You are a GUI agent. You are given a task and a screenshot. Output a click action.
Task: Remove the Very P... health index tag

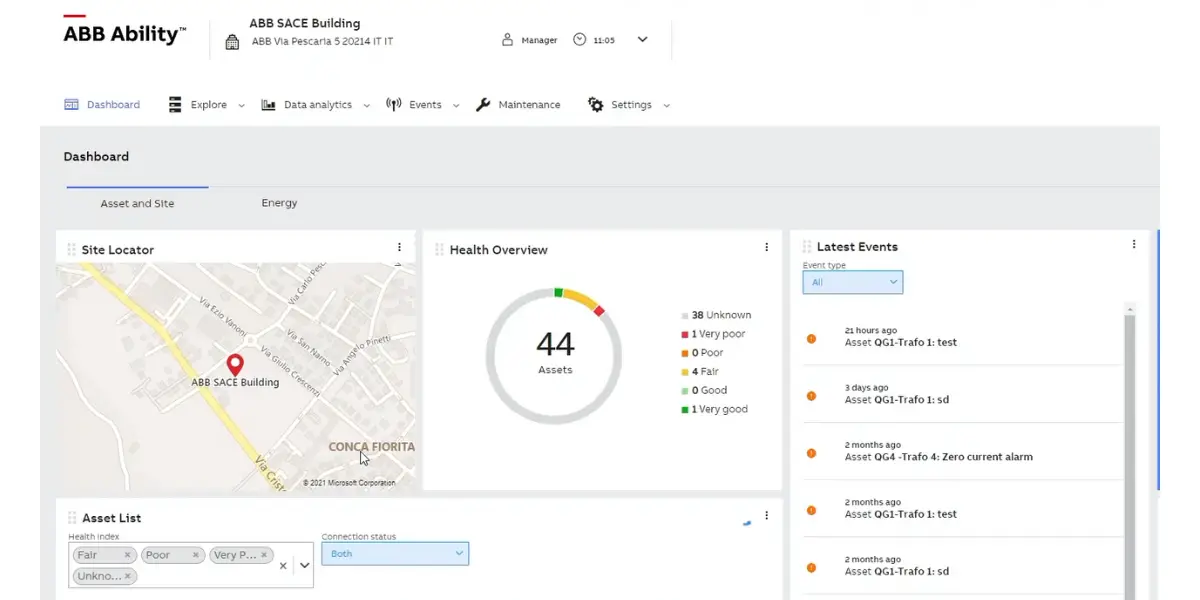click(x=265, y=555)
